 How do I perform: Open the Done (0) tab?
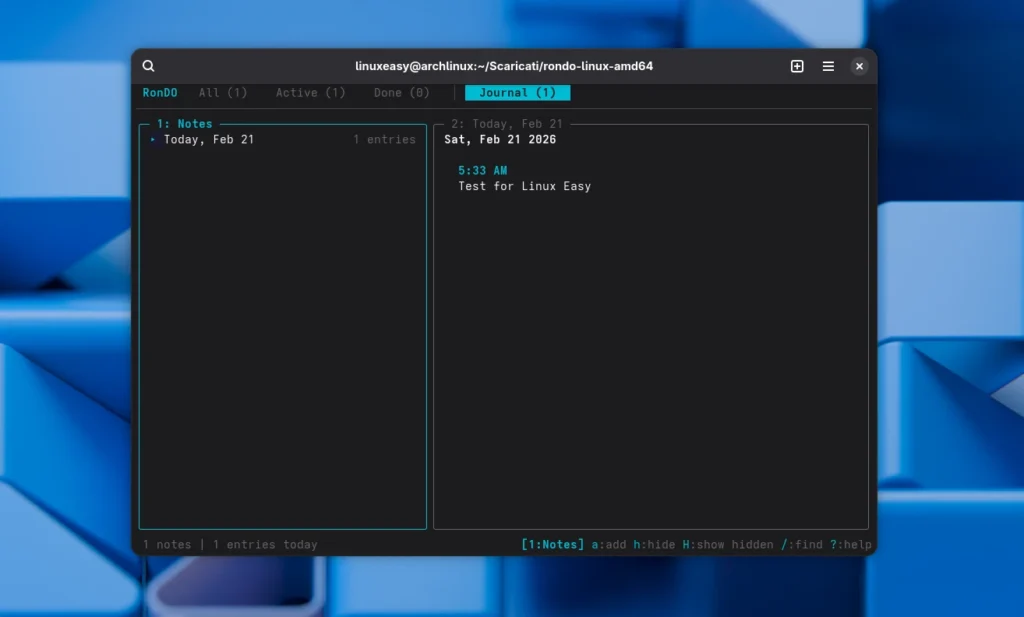coord(401,93)
